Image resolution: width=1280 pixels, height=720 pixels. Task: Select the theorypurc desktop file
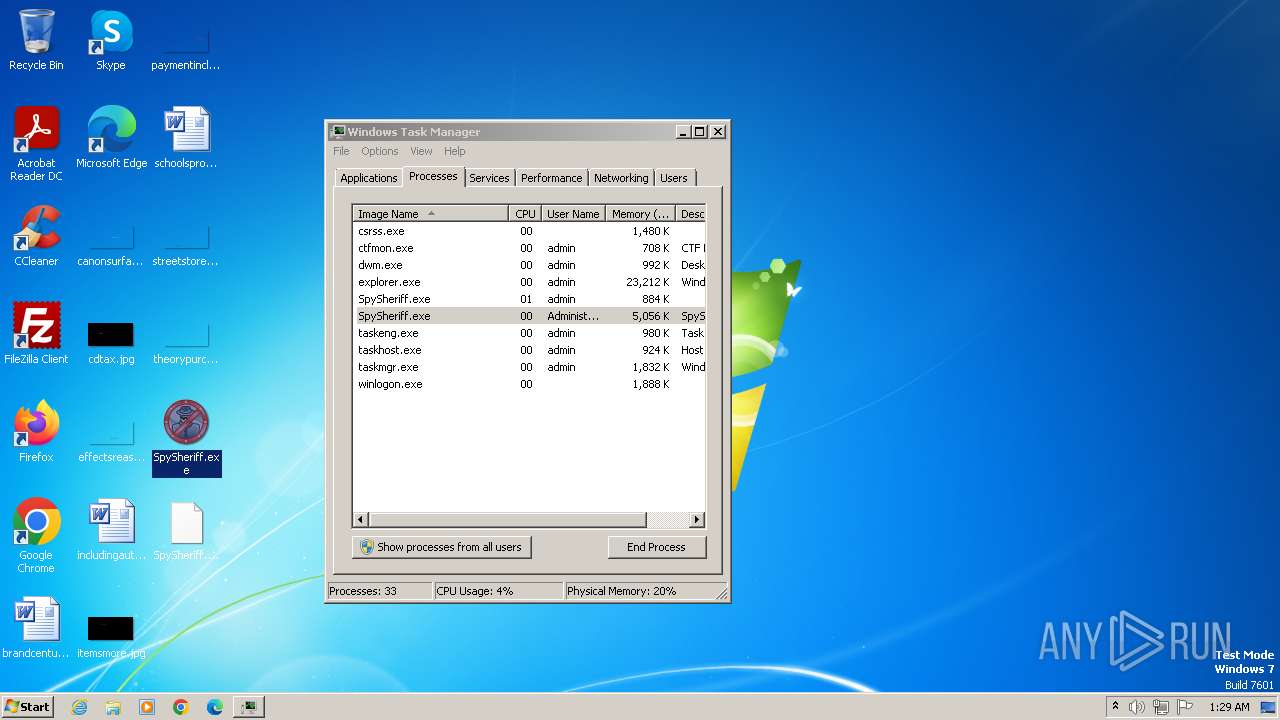(x=186, y=341)
